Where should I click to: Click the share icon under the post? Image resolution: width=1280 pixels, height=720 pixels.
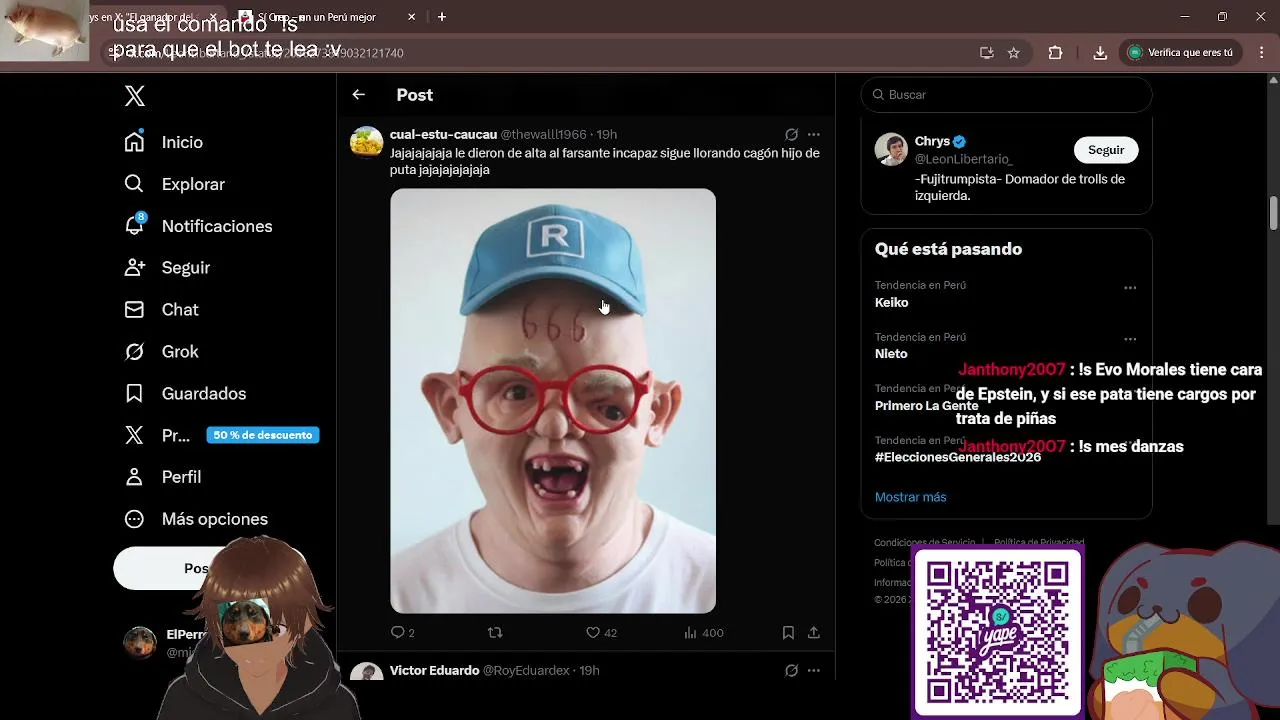pos(814,633)
